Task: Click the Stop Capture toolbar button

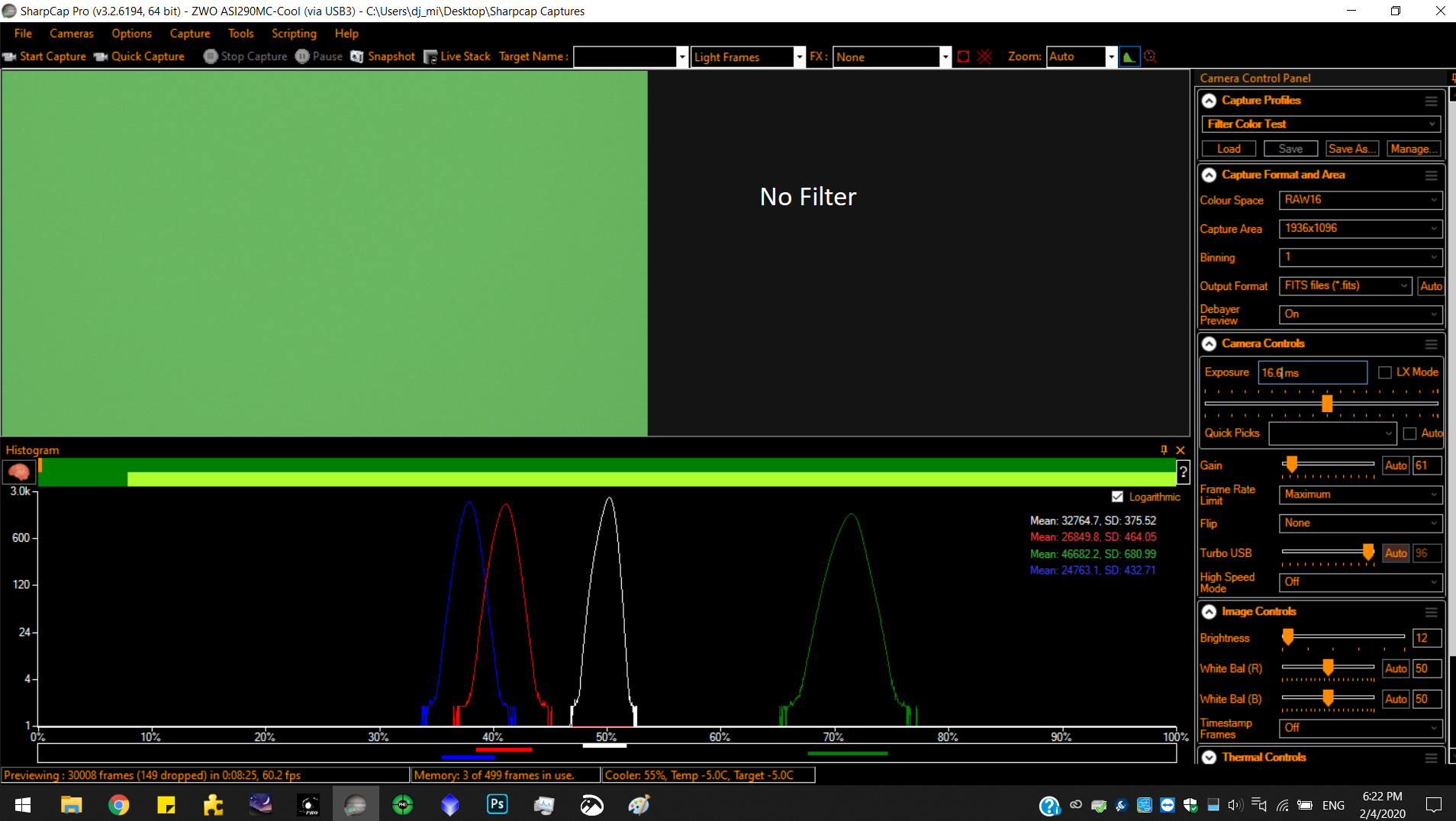Action: click(x=245, y=56)
